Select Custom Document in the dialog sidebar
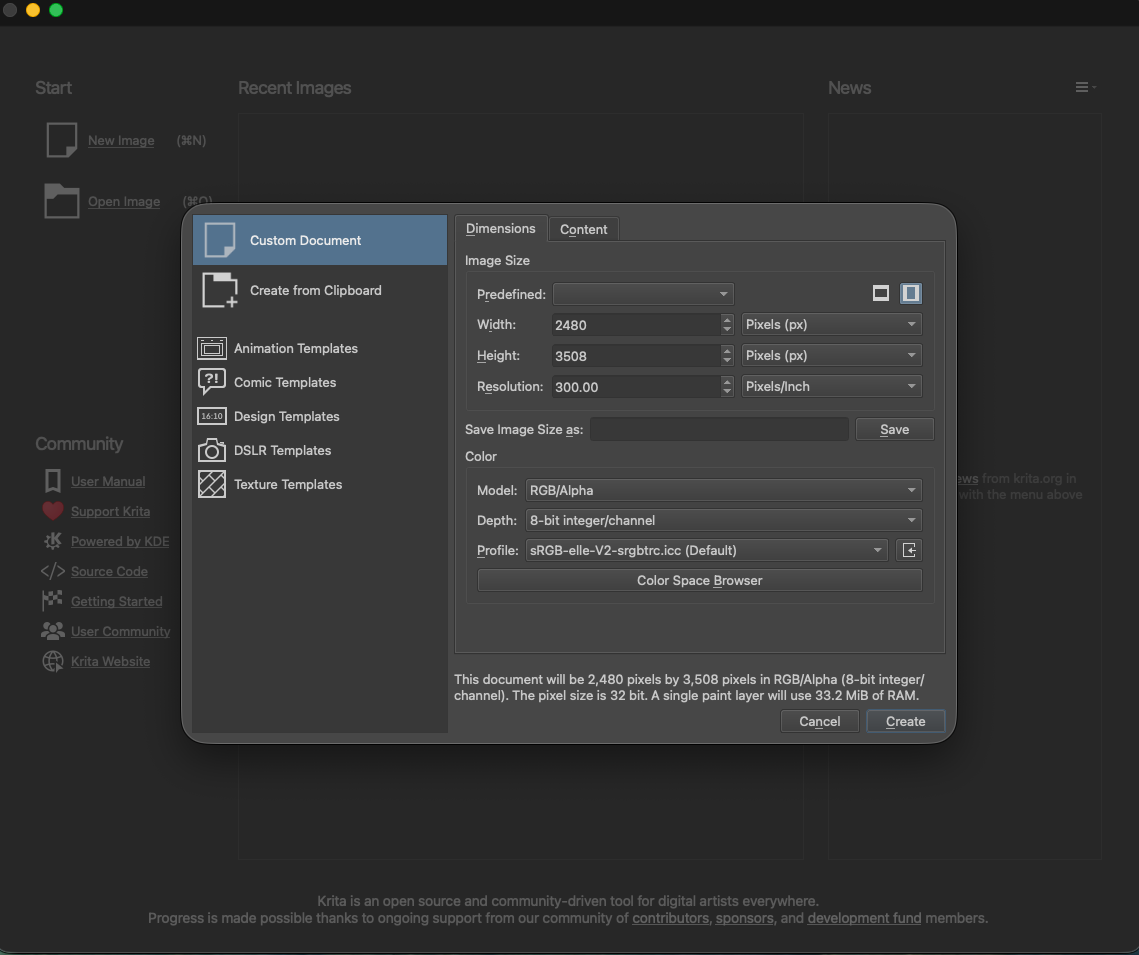1139x955 pixels. click(320, 240)
